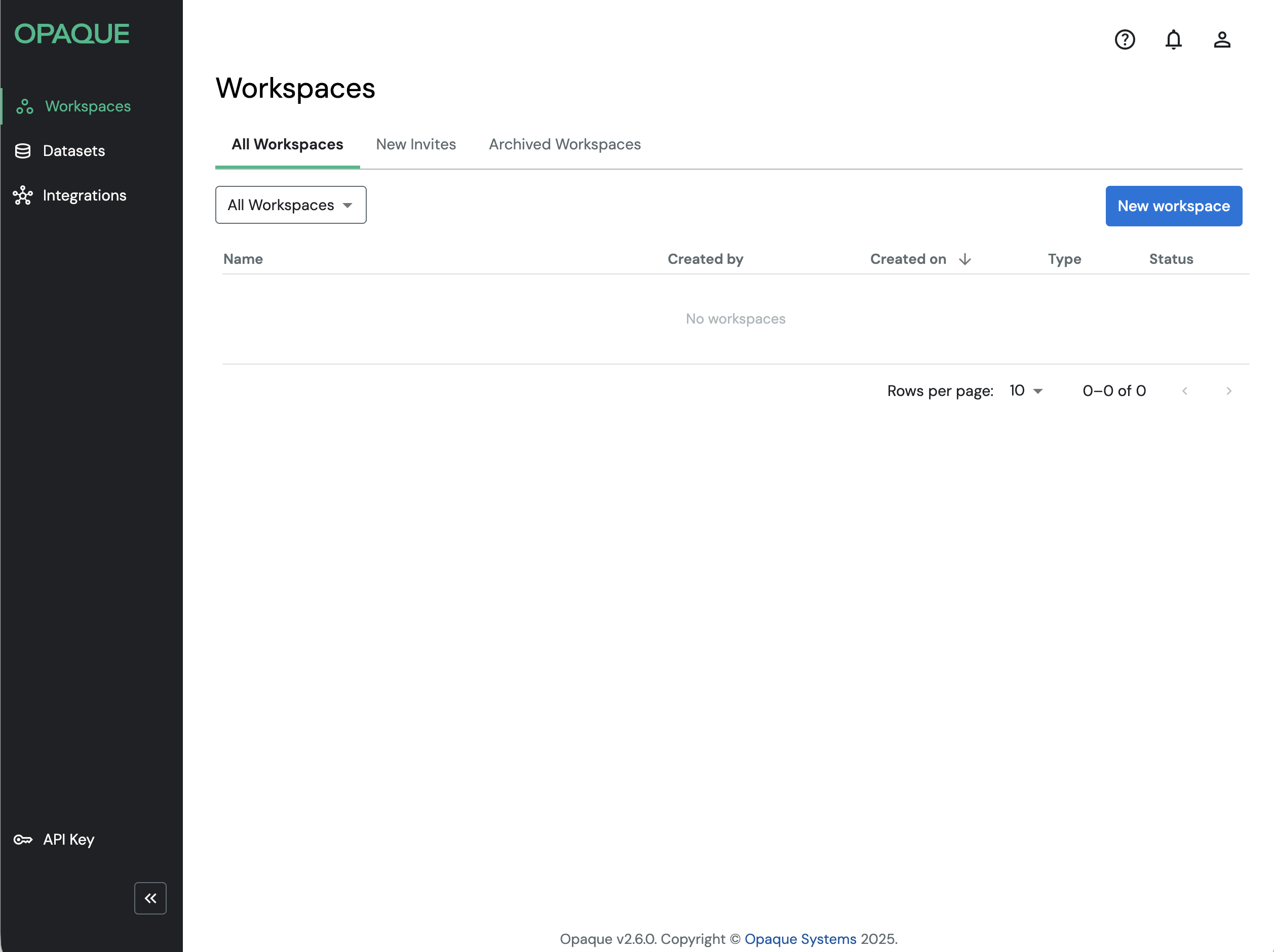The image size is (1274, 952).
Task: Select the All Workspaces tab
Action: [287, 144]
